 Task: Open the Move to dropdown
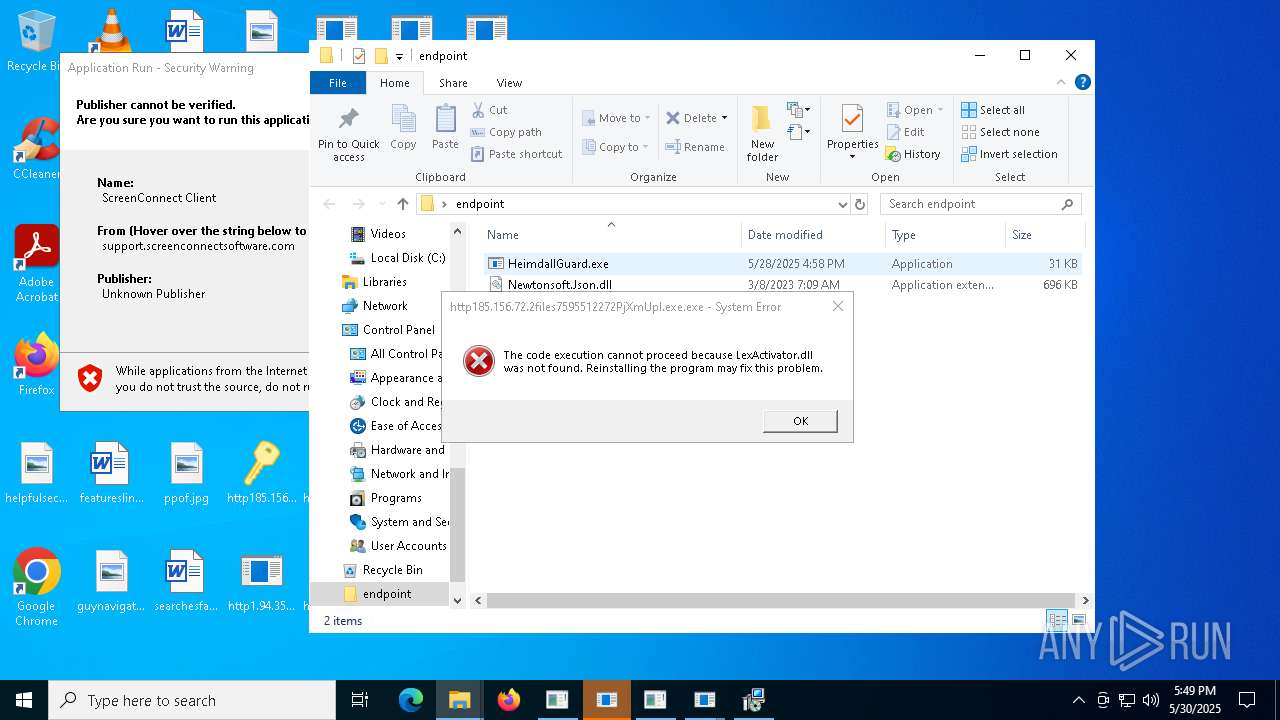coord(616,118)
